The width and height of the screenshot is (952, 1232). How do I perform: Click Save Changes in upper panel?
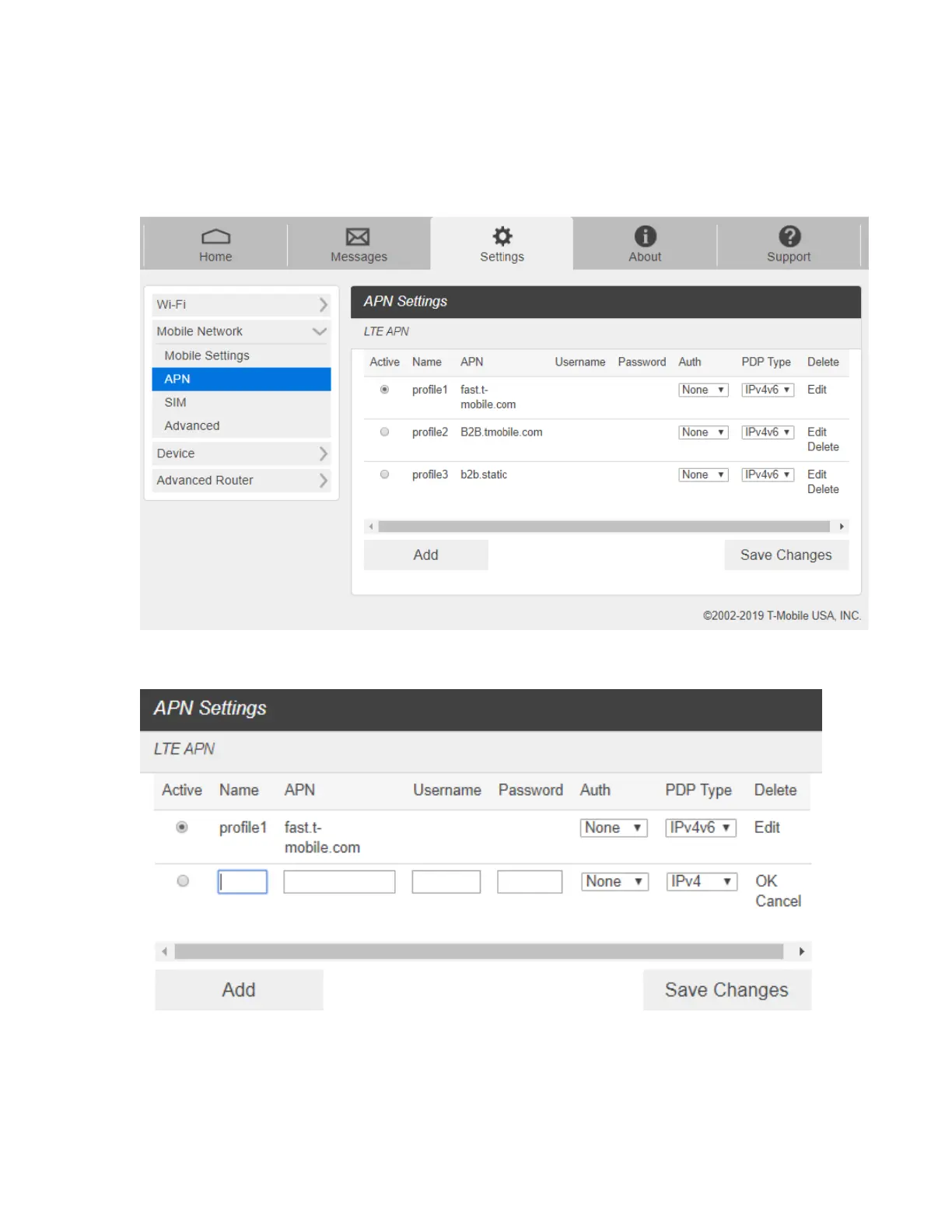(786, 555)
